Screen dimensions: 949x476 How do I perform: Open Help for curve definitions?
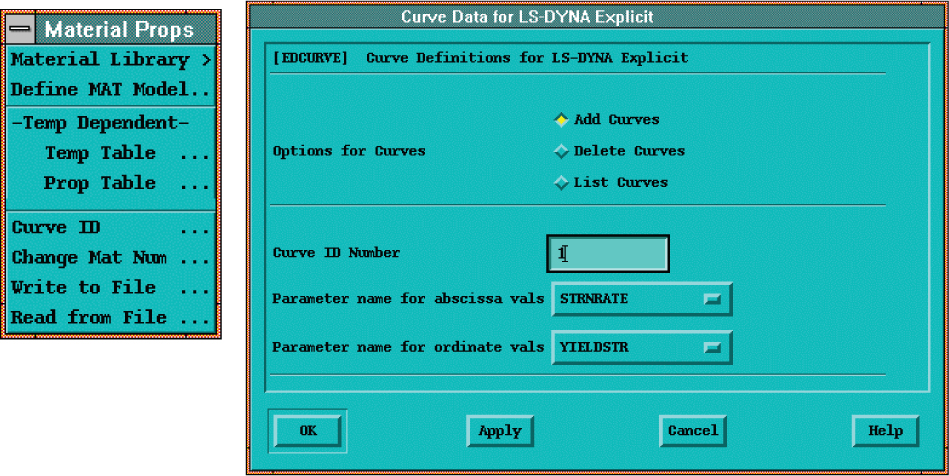(x=885, y=431)
